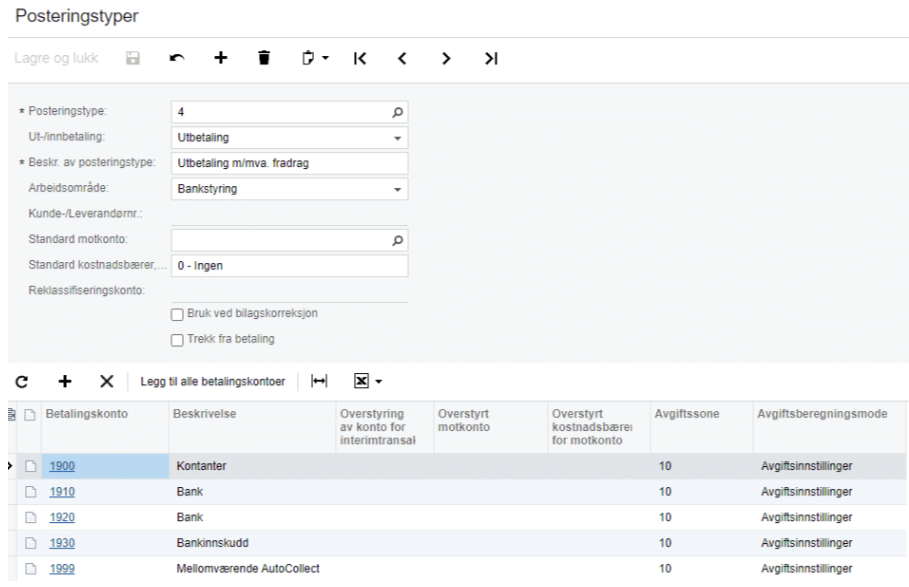Click the attachments column header icon
This screenshot has width=909, height=587.
click(x=12, y=415)
